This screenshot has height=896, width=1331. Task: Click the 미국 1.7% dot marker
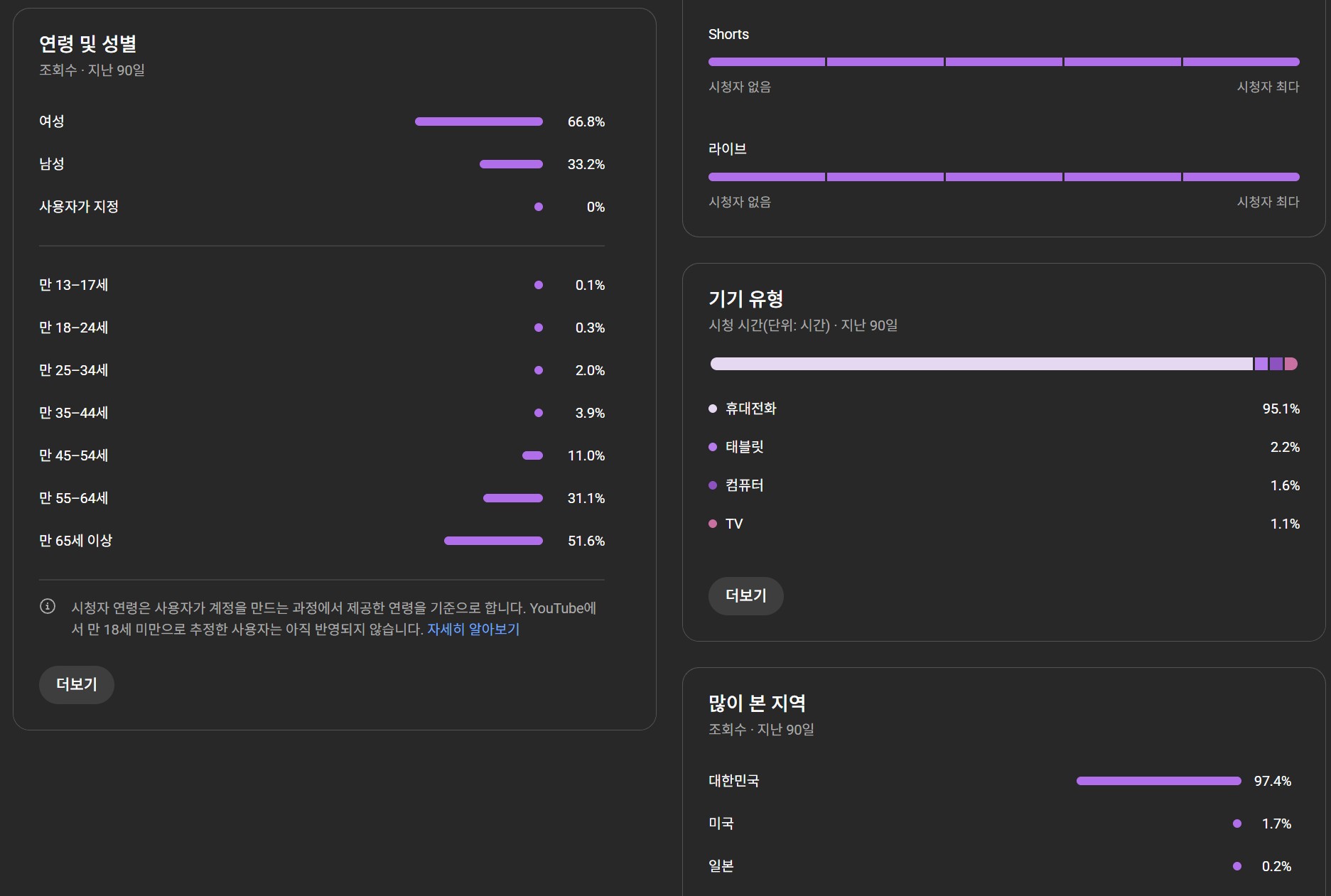(1237, 824)
